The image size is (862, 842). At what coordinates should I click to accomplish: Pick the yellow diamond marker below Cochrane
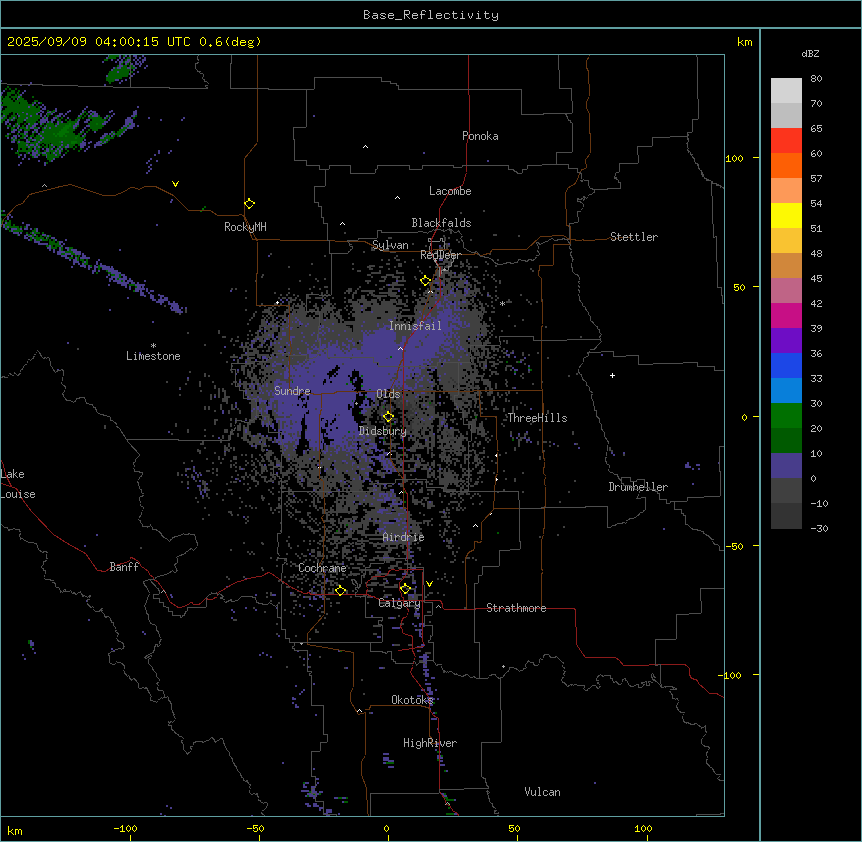pyautogui.click(x=340, y=591)
